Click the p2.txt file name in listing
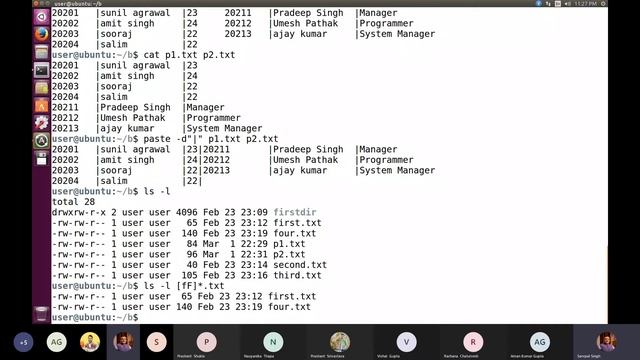The height and width of the screenshot is (360, 640). [x=289, y=254]
